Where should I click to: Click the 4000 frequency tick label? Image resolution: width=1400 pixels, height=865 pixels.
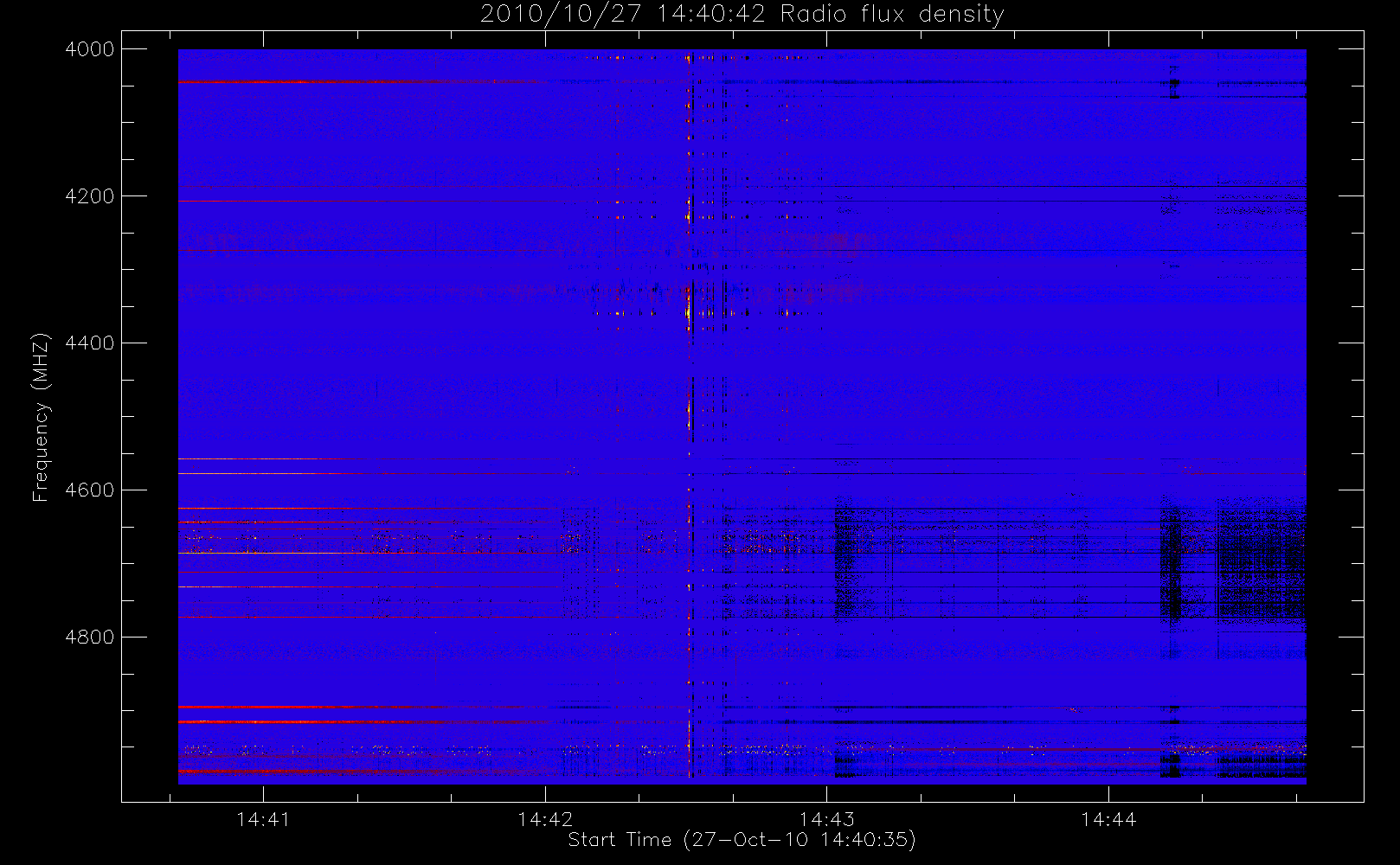tap(90, 49)
